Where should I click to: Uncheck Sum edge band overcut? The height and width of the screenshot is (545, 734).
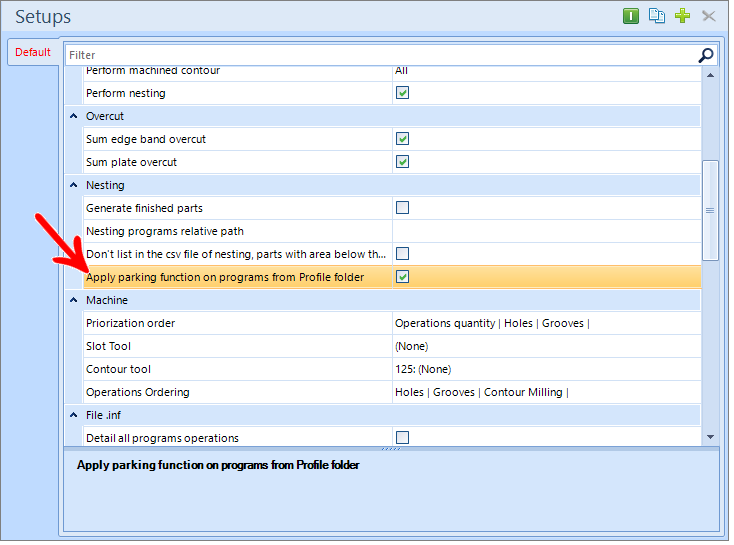pyautogui.click(x=405, y=140)
